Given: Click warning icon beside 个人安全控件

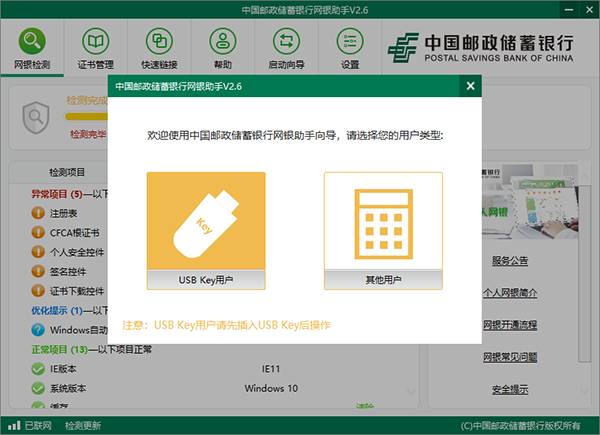Looking at the screenshot, I should pos(38,252).
